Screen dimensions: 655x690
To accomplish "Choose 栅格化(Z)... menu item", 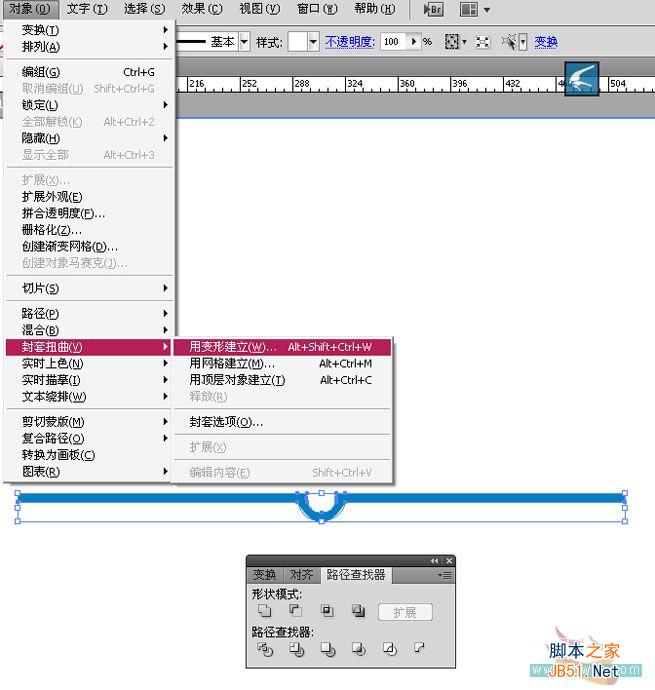I will coord(90,230).
